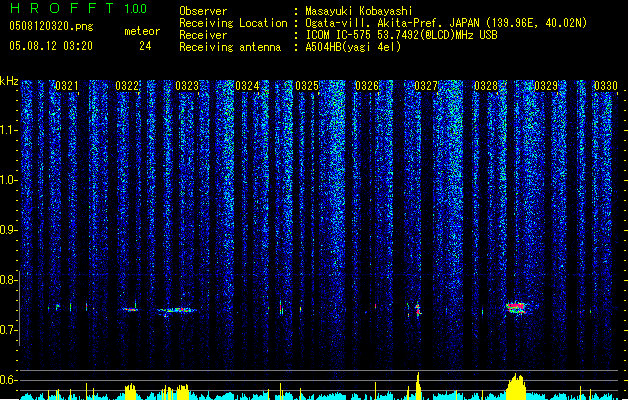This screenshot has height=400, width=629.
Task: Click the 0329 time marker
Action: 546,86
